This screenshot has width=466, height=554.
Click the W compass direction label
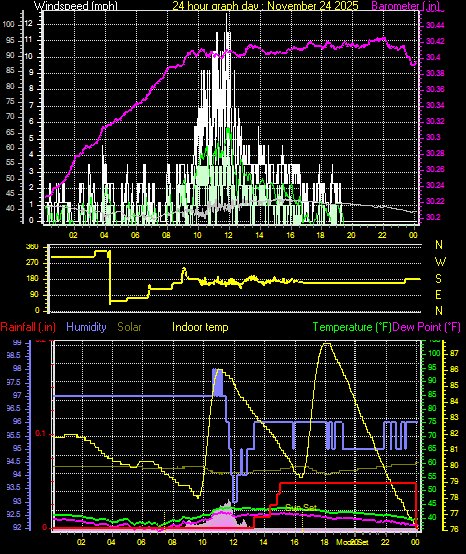[x=440, y=262]
